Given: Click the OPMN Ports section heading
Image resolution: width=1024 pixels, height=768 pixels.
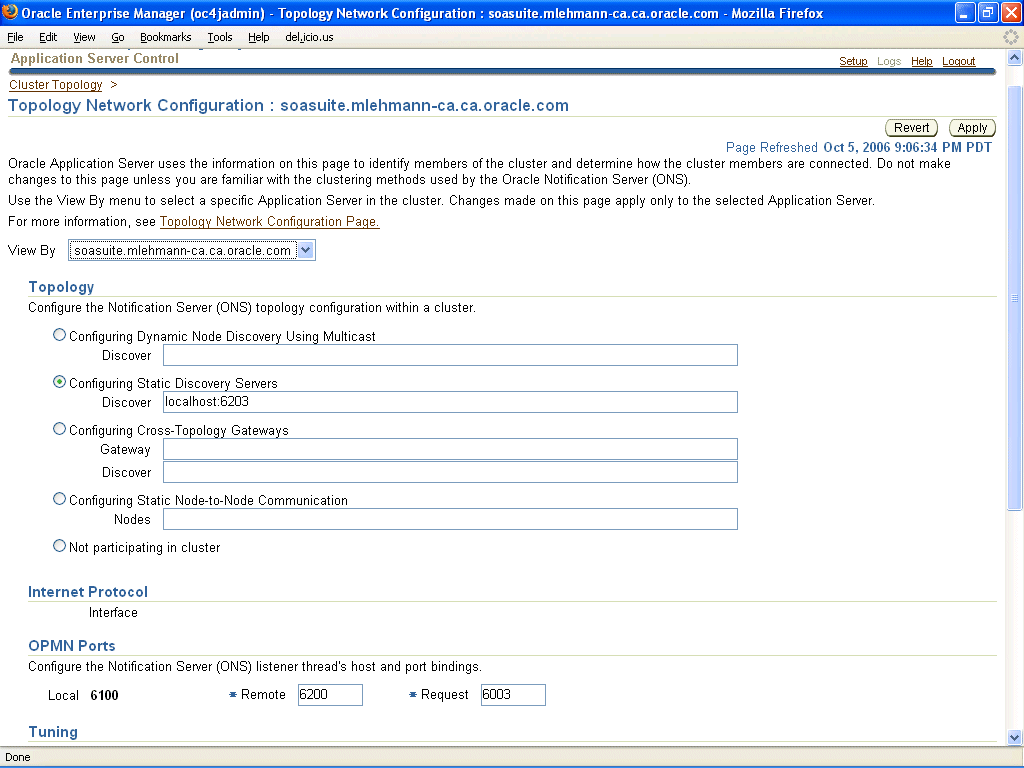Looking at the screenshot, I should (72, 645).
